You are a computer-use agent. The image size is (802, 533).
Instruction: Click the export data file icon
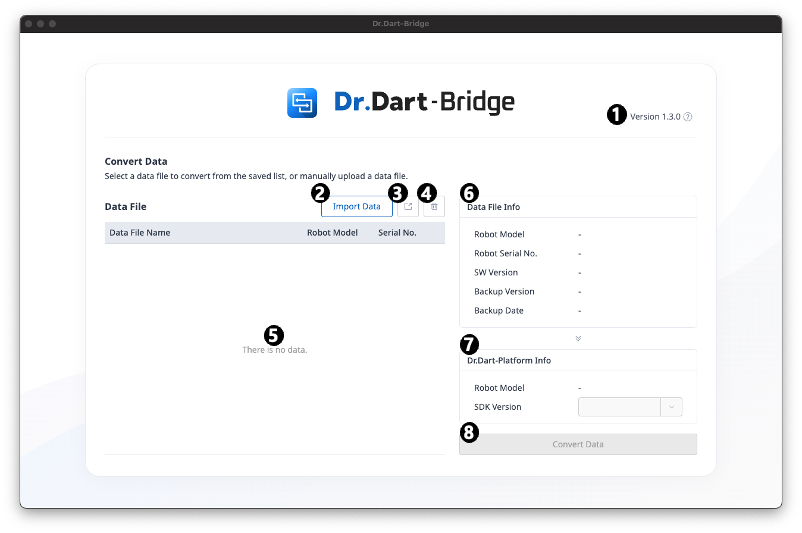point(408,207)
